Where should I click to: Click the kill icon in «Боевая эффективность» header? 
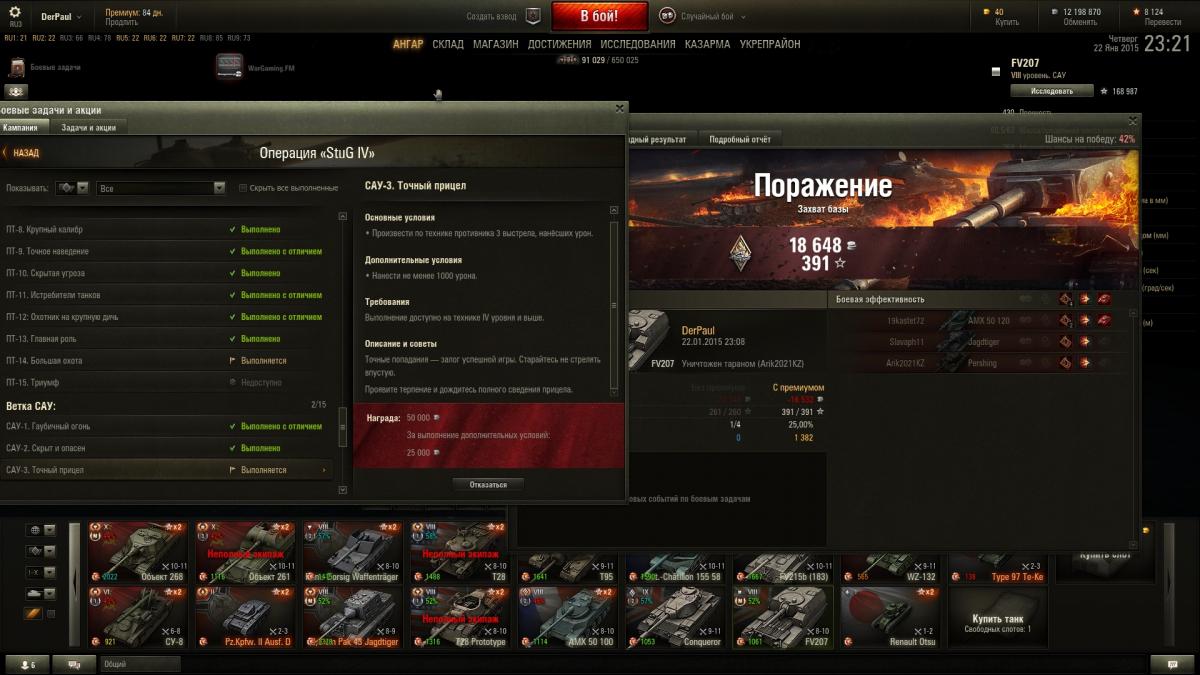click(x=1104, y=299)
